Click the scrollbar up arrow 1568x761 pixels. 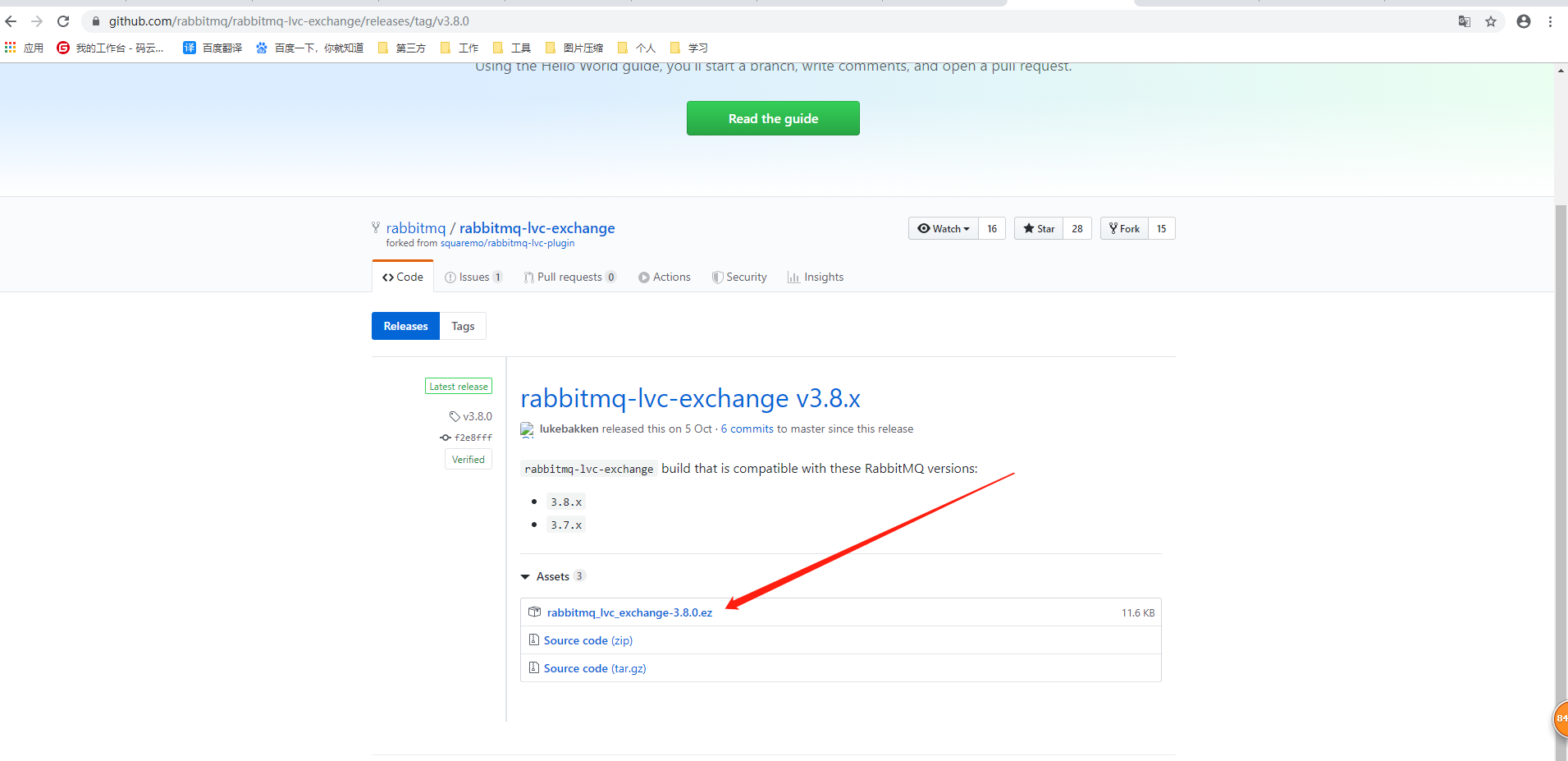[x=1561, y=70]
